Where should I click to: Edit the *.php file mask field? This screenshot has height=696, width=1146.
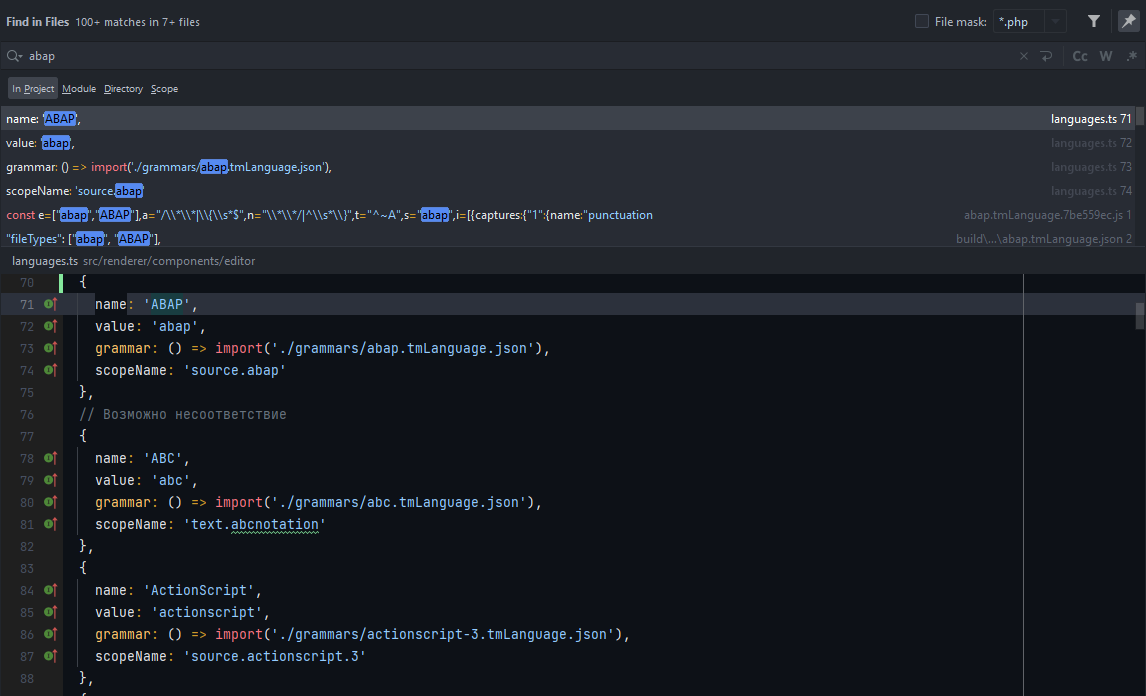(x=1019, y=22)
